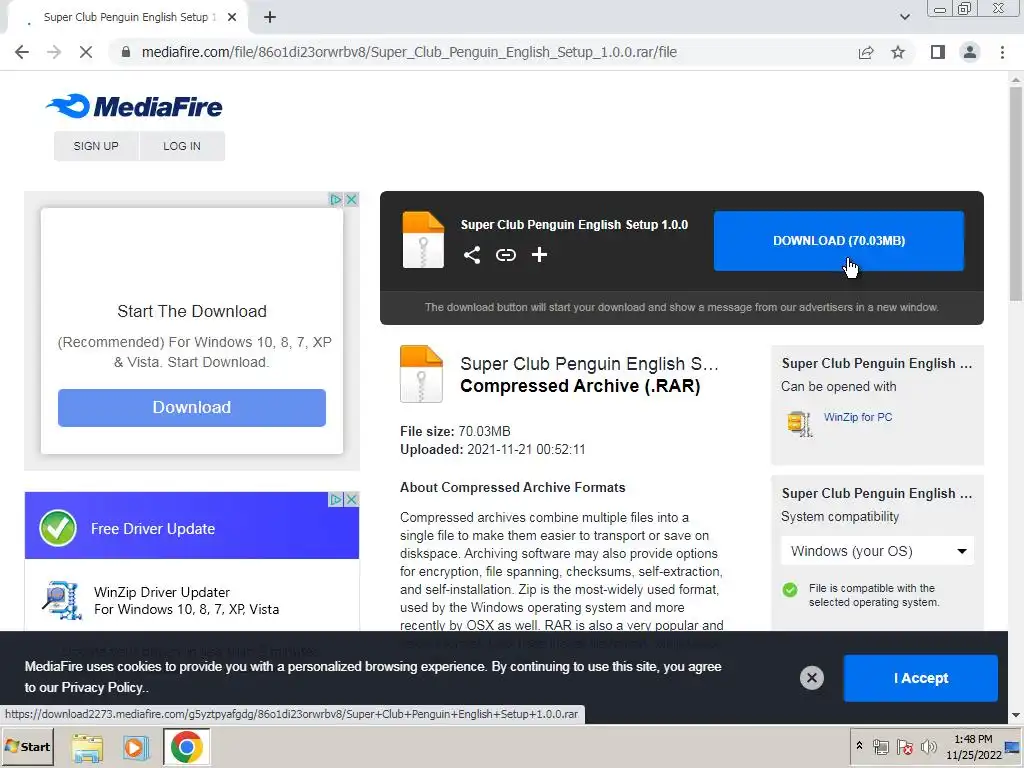
Task: Open Chrome profile menu
Action: 970,52
